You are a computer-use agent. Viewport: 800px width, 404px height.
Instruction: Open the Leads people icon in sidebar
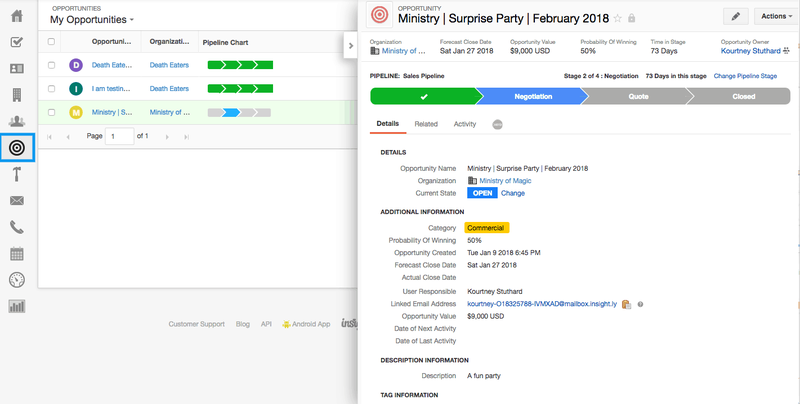pyautogui.click(x=17, y=121)
